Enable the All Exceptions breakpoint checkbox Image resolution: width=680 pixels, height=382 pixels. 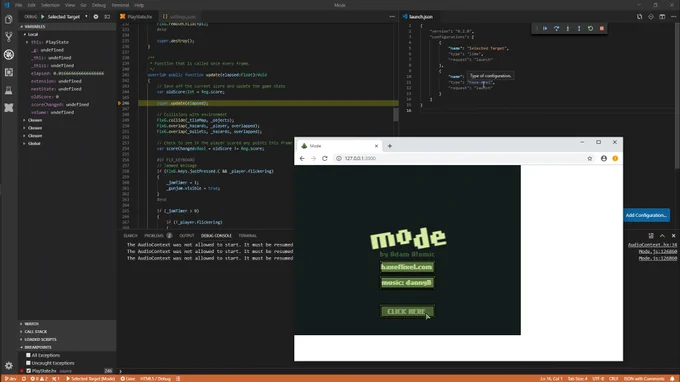(28, 355)
